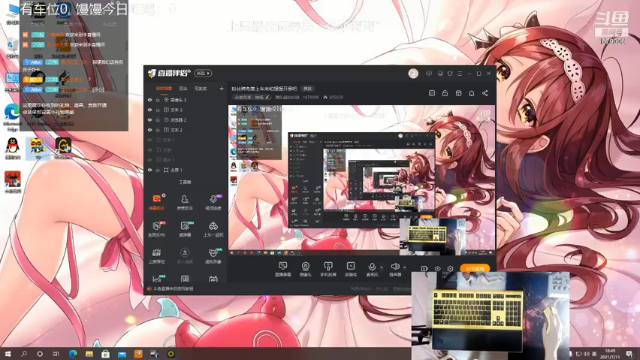Select the 浏览器 2 source row
The image size is (640, 360).
tap(186, 120)
